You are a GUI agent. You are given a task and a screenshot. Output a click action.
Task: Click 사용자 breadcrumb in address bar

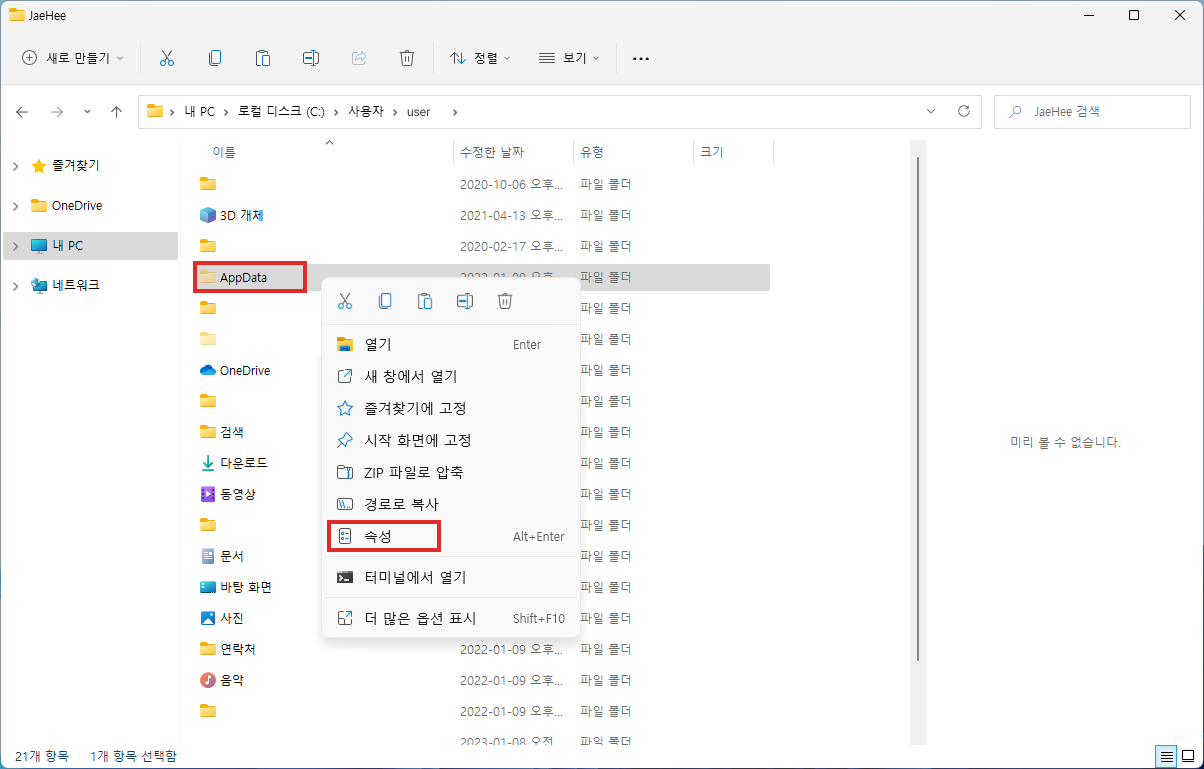[x=366, y=112]
